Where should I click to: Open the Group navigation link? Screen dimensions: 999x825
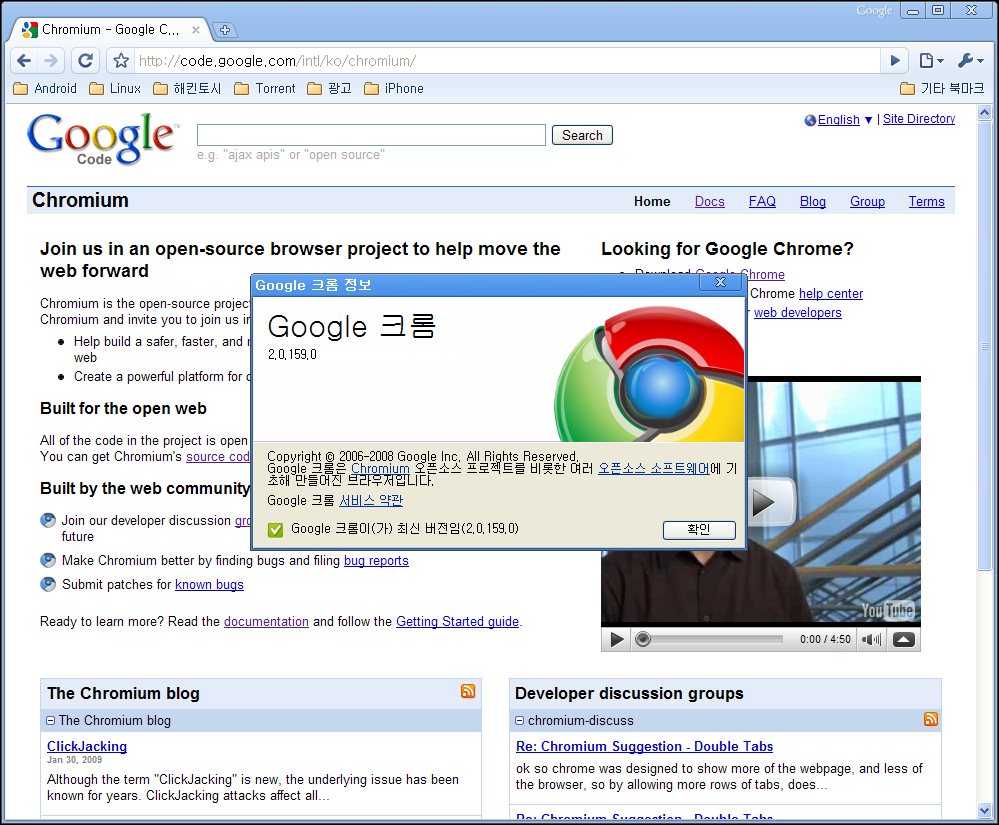click(867, 201)
